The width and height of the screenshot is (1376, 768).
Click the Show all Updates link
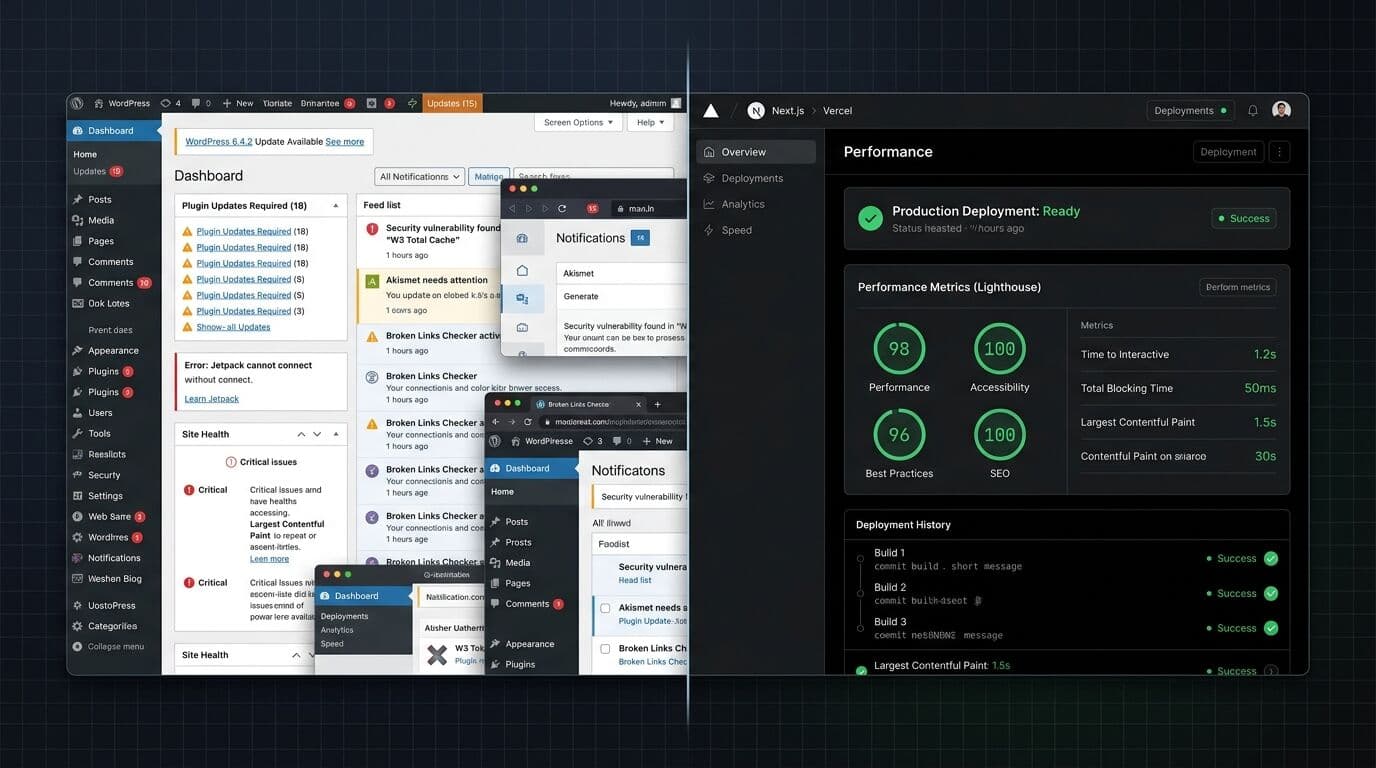tap(233, 327)
